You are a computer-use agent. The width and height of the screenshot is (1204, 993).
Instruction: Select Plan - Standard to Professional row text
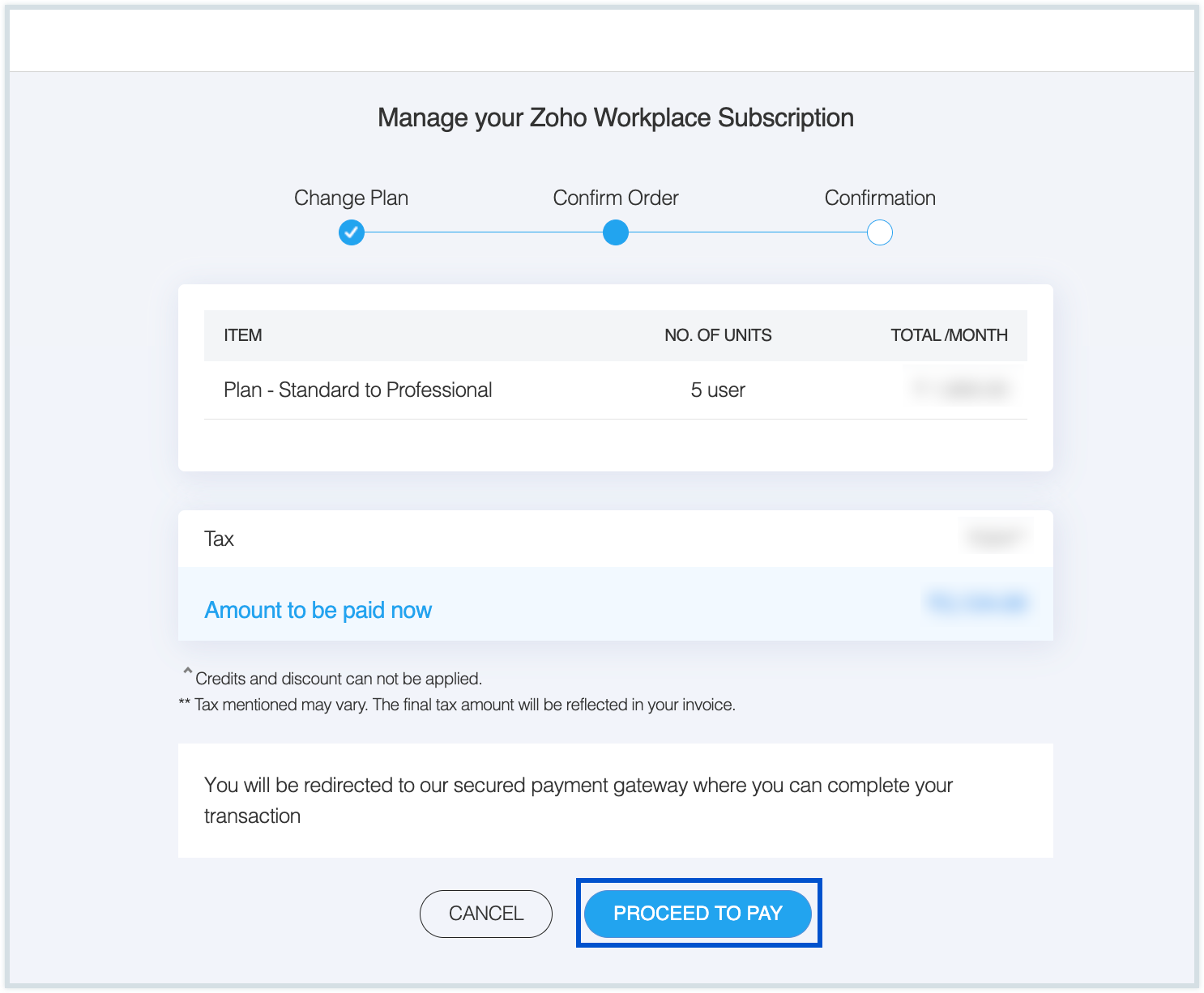pos(358,390)
